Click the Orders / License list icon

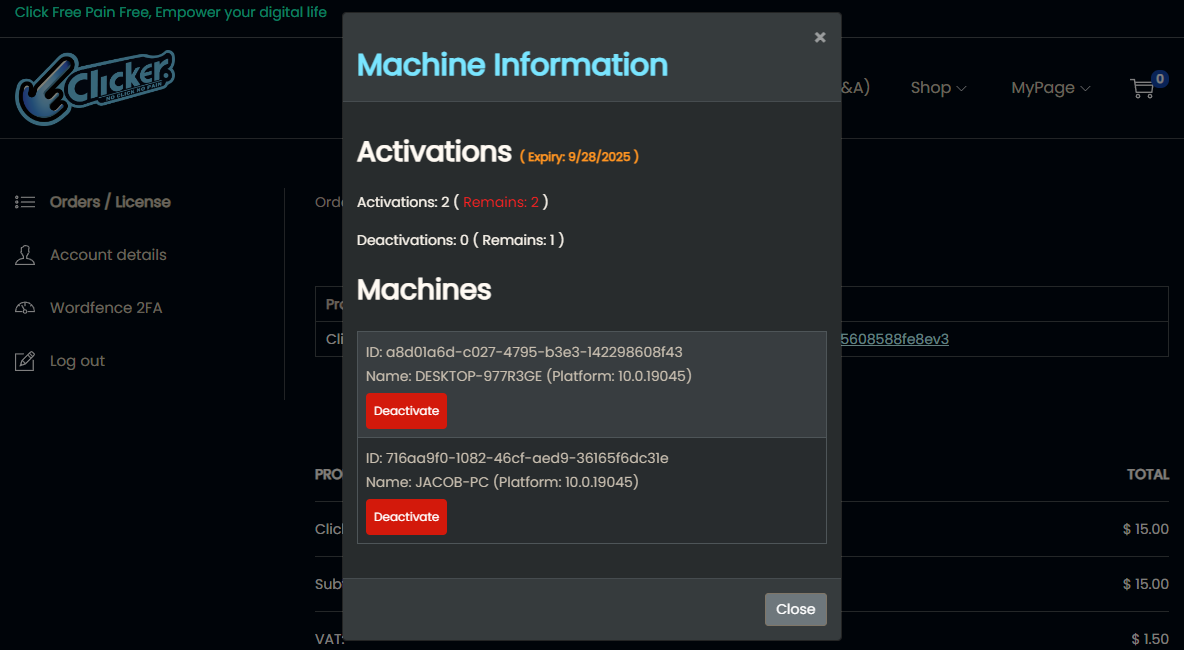coord(25,202)
